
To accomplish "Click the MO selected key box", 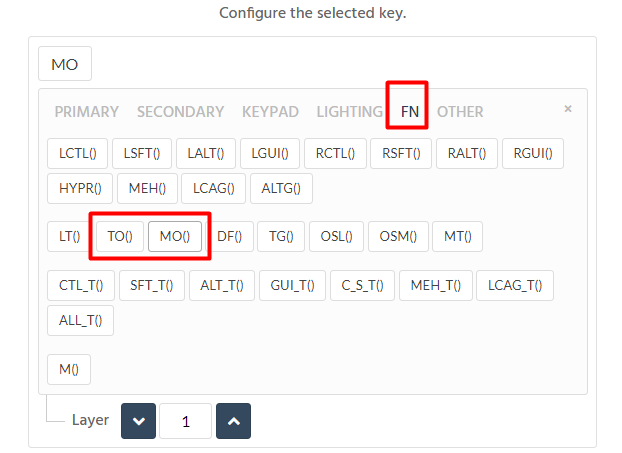I will coord(65,64).
